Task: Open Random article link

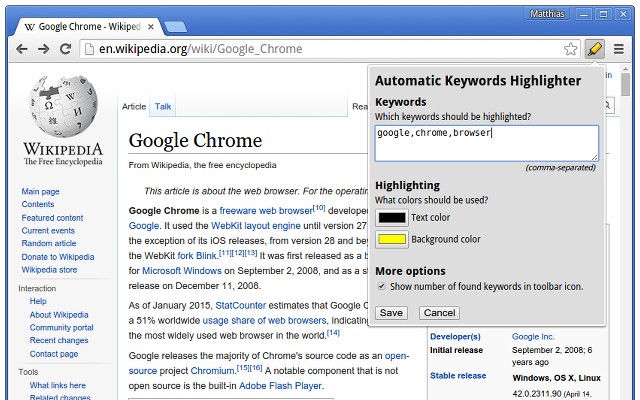Action: pyautogui.click(x=49, y=243)
